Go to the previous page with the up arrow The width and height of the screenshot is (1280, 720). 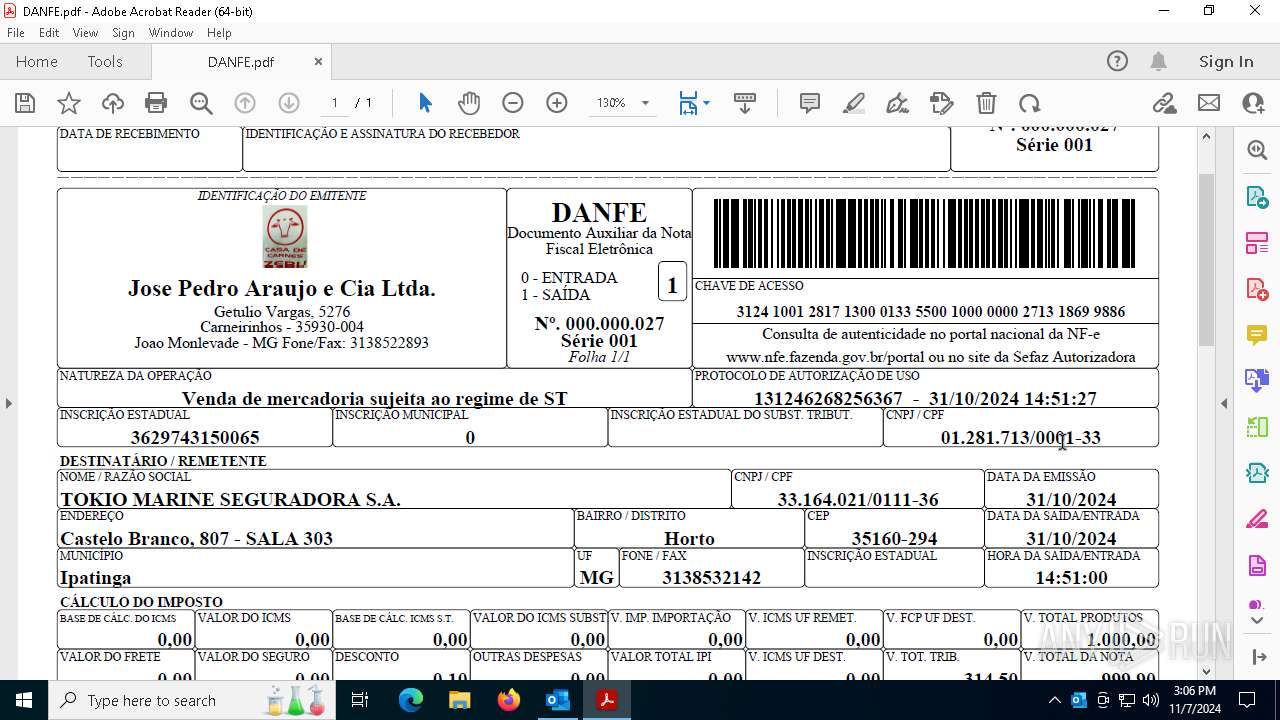pos(245,103)
